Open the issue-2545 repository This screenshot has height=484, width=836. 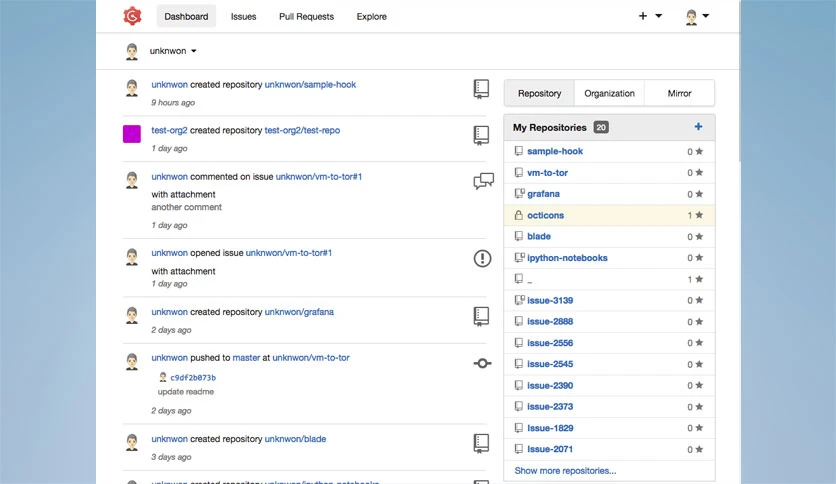[x=550, y=364]
